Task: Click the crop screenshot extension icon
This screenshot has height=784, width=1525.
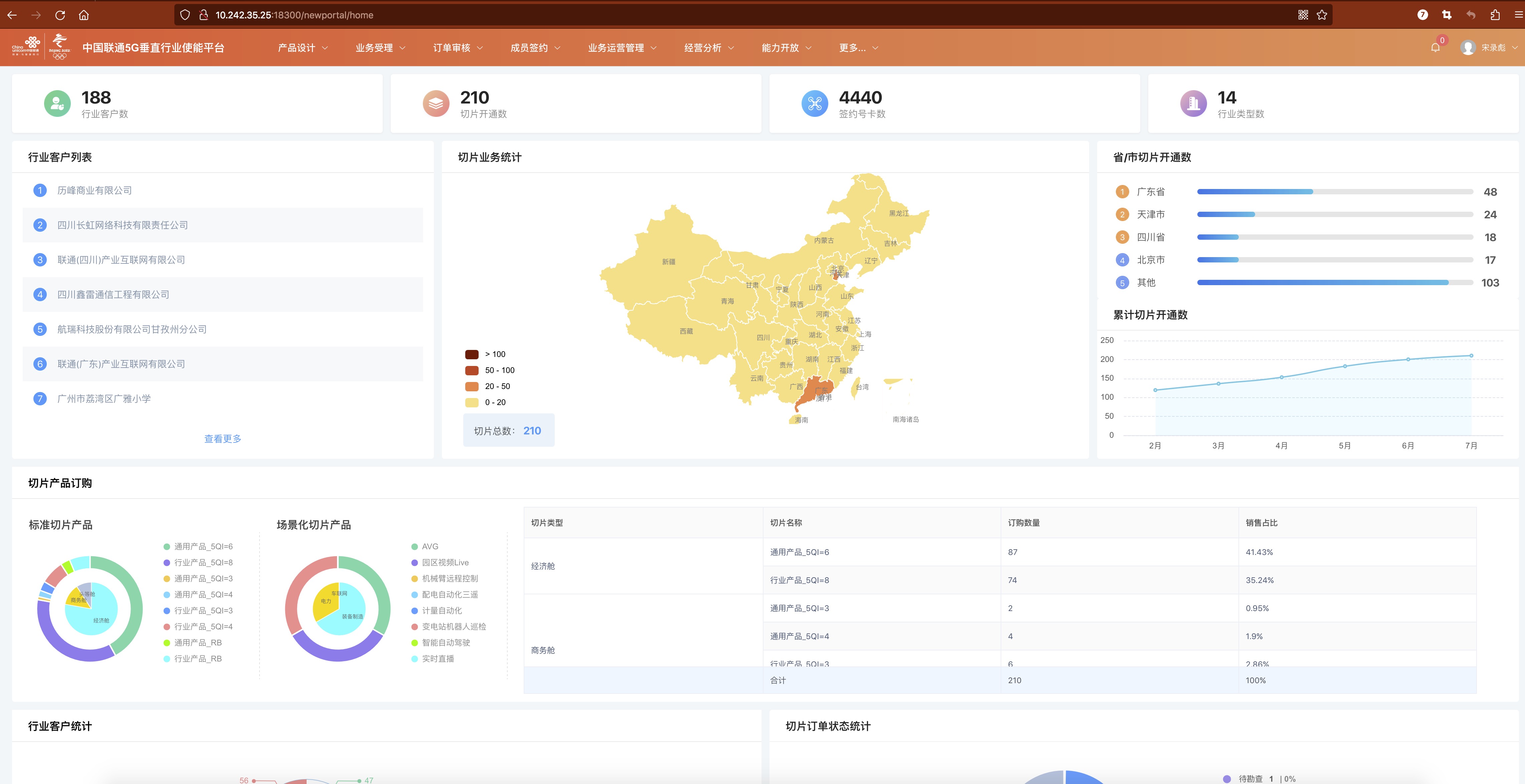Action: (1447, 15)
